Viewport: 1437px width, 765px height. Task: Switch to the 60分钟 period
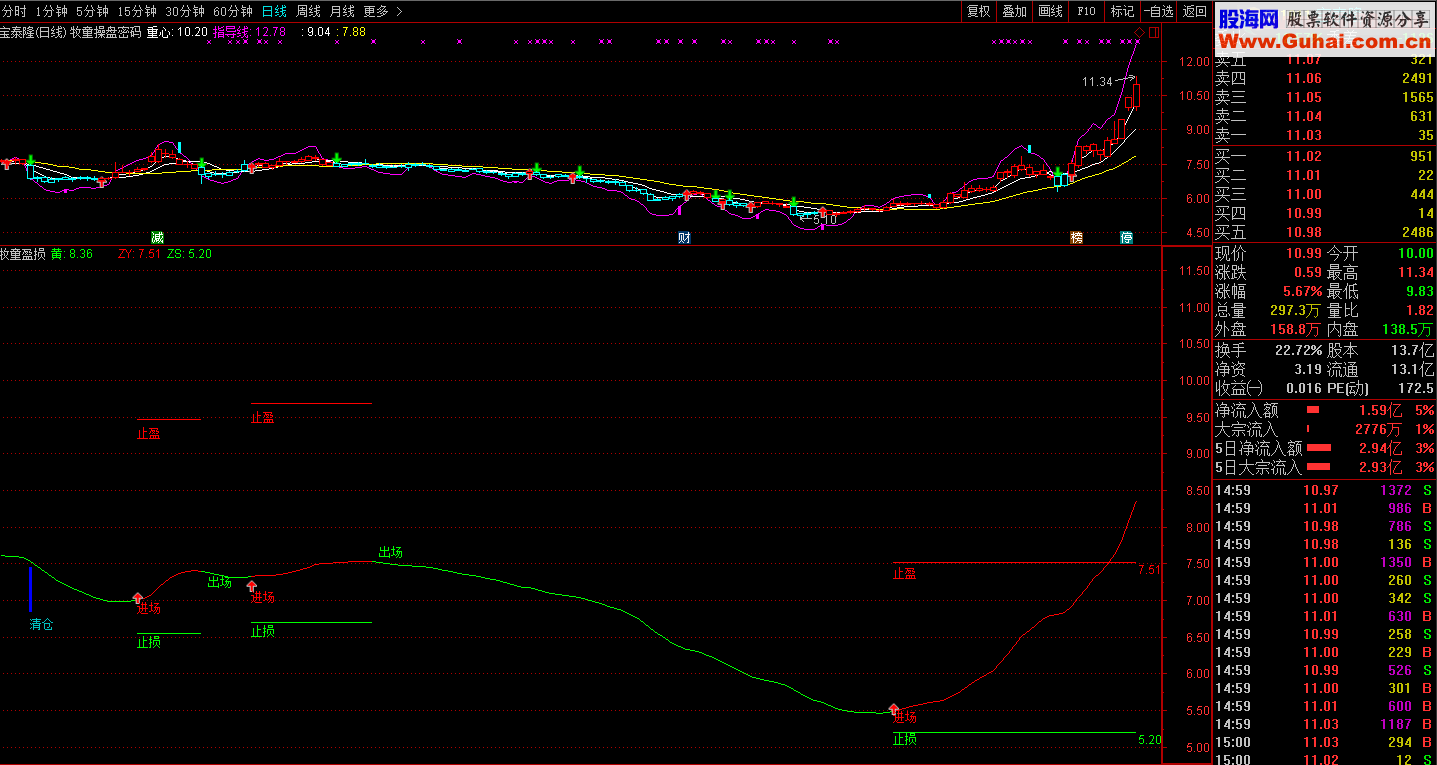coord(233,11)
